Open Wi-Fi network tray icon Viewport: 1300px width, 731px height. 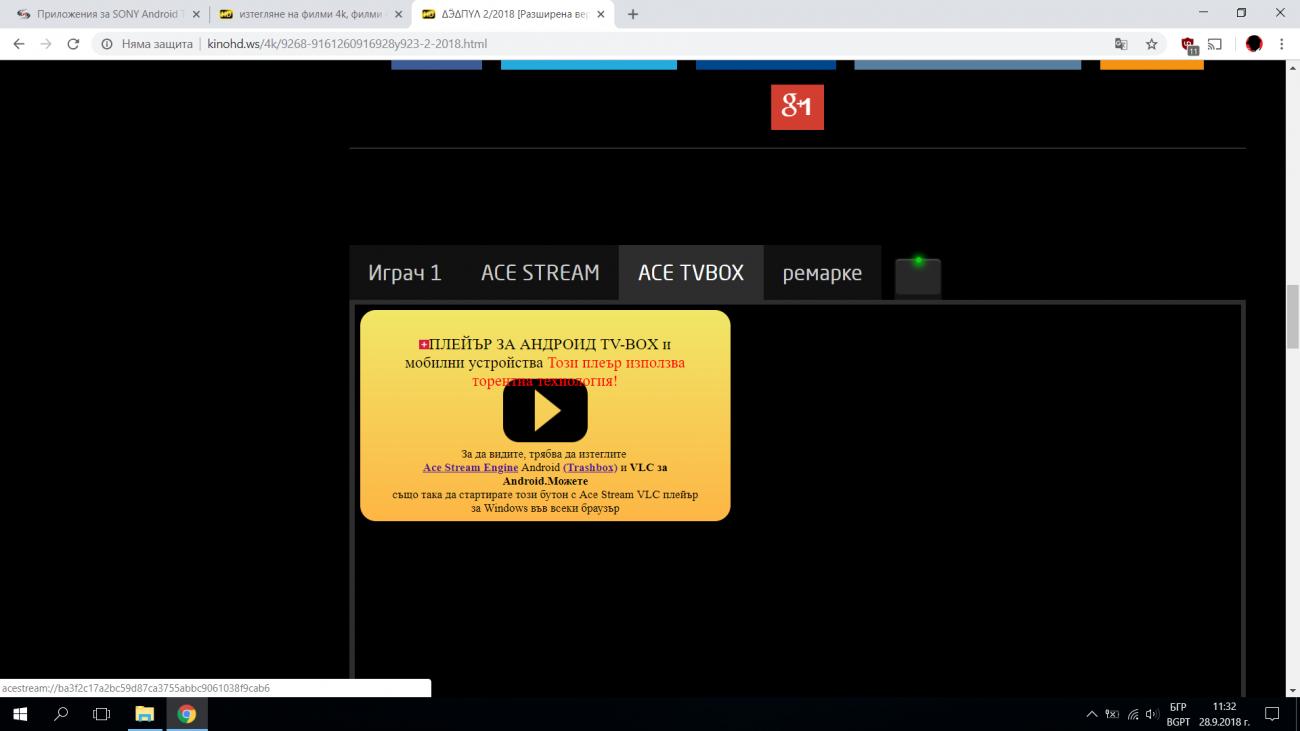coord(1133,714)
